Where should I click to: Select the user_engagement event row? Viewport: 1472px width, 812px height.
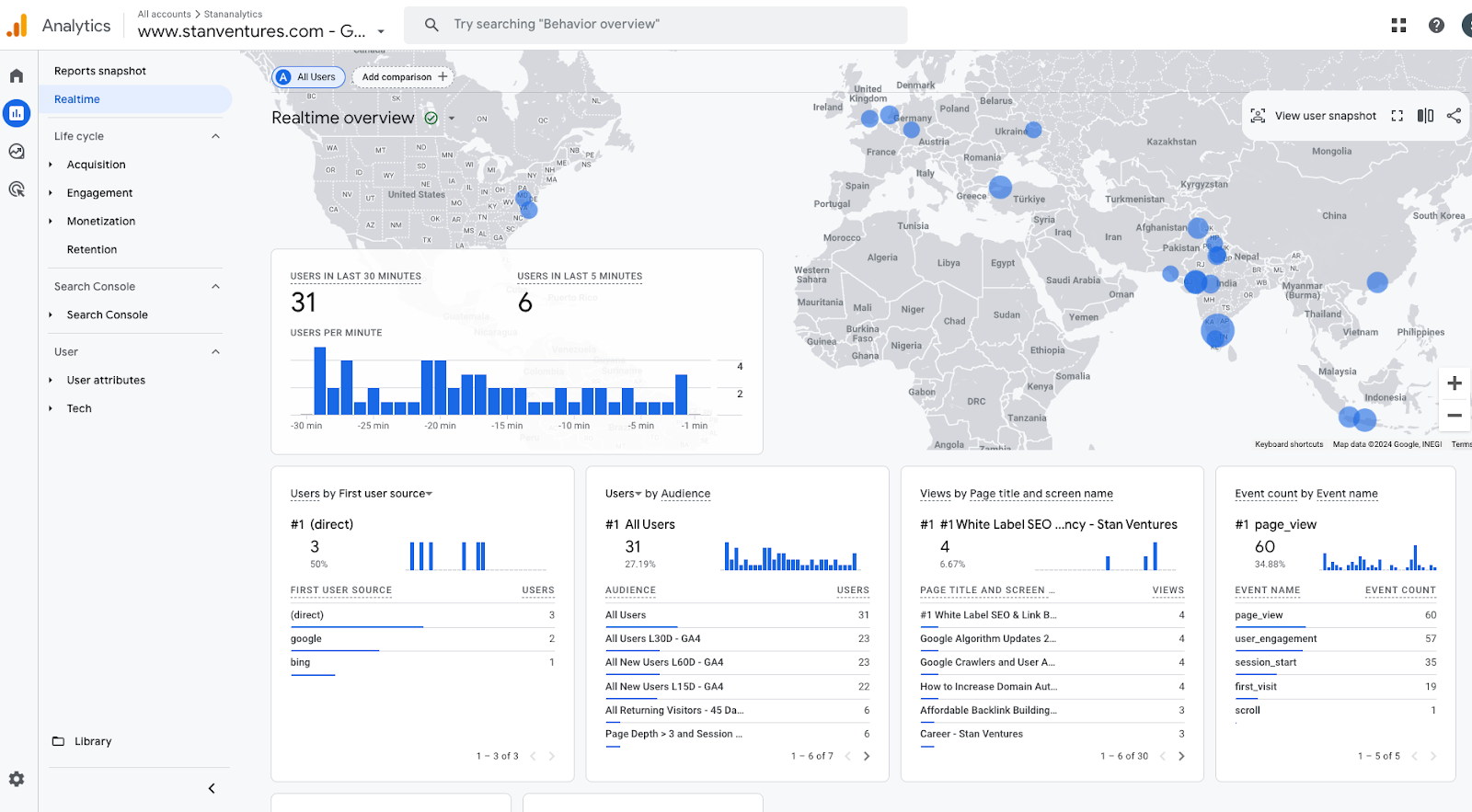[x=1335, y=639]
